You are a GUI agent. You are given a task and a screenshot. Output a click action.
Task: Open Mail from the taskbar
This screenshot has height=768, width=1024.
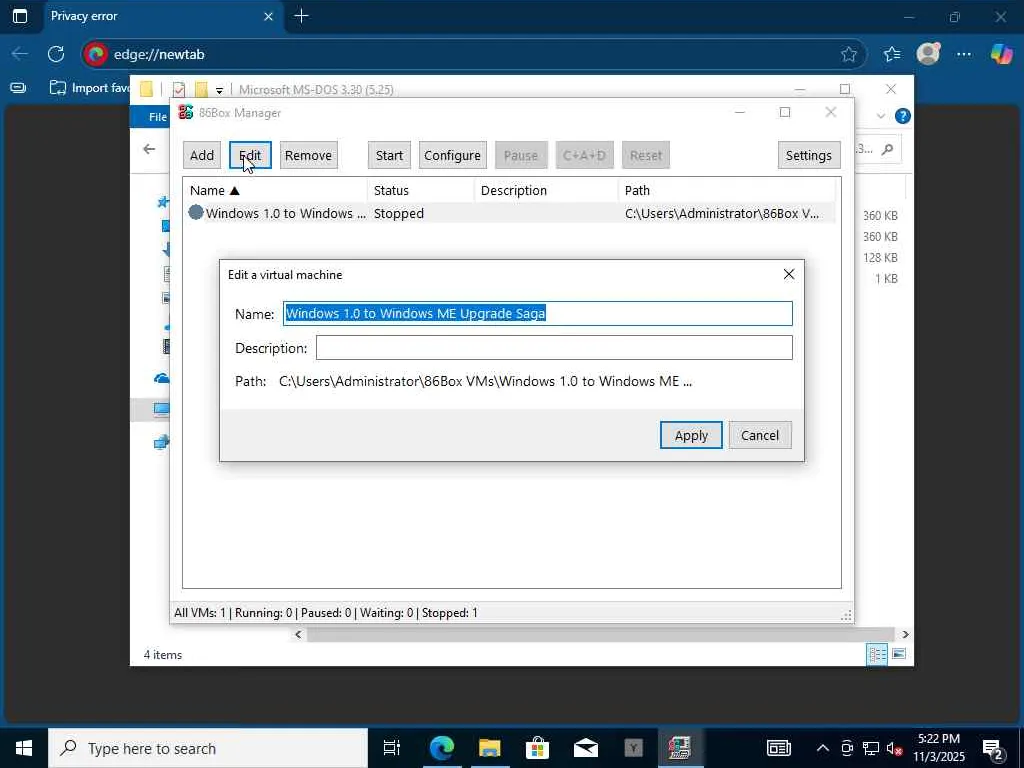coord(586,748)
